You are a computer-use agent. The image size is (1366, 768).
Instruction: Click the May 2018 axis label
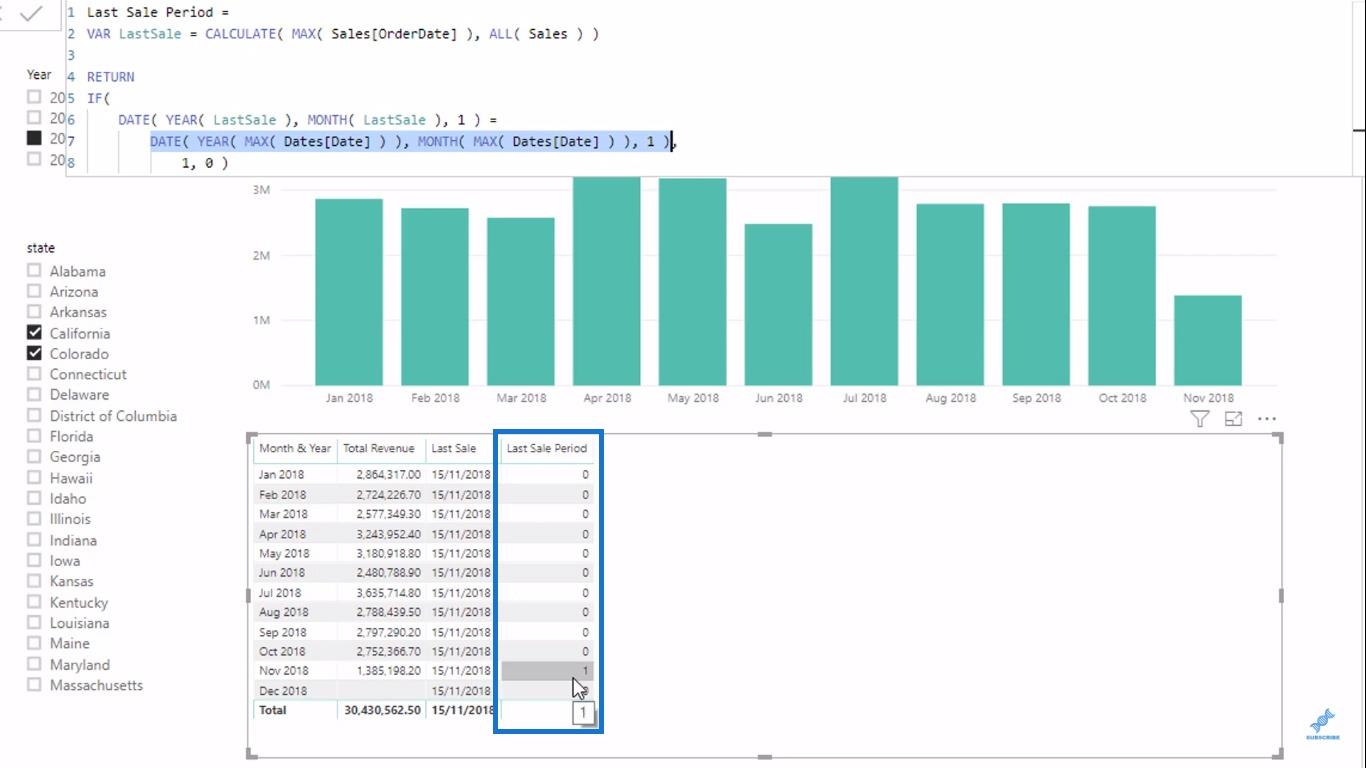(692, 397)
